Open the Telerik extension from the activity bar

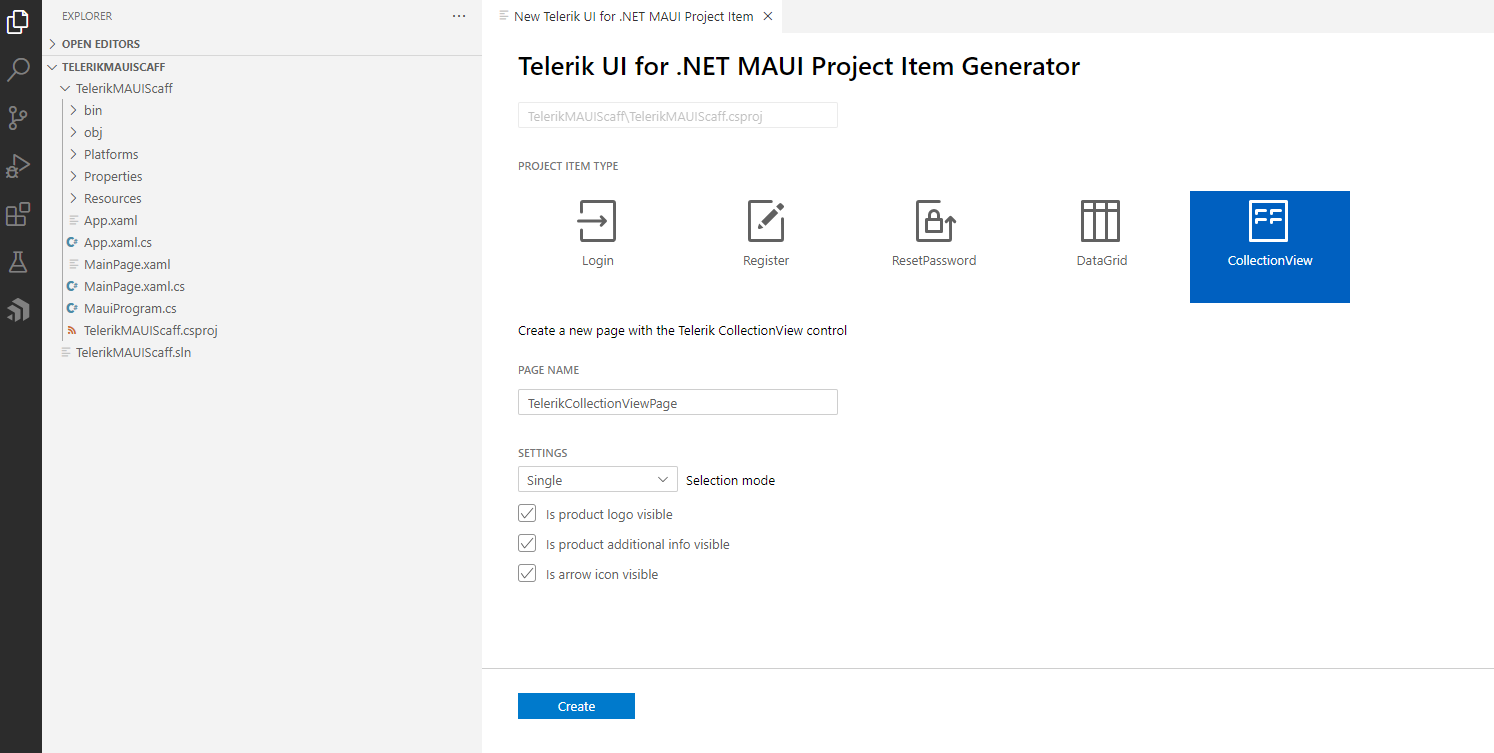20,310
